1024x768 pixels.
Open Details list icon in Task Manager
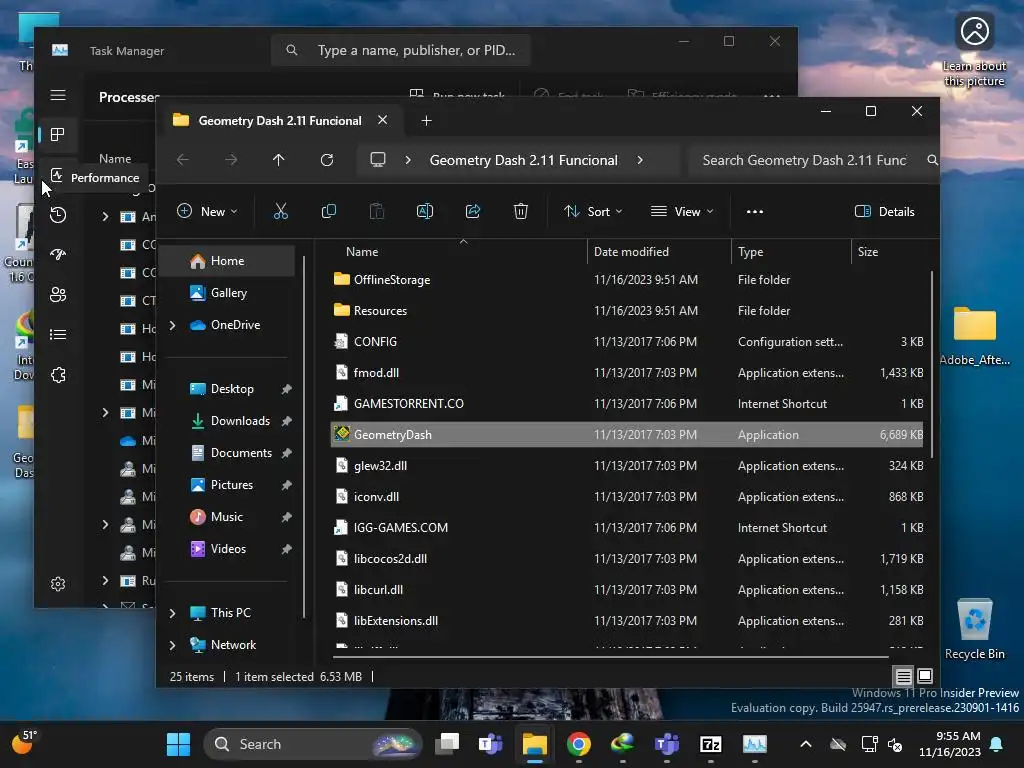(57, 335)
